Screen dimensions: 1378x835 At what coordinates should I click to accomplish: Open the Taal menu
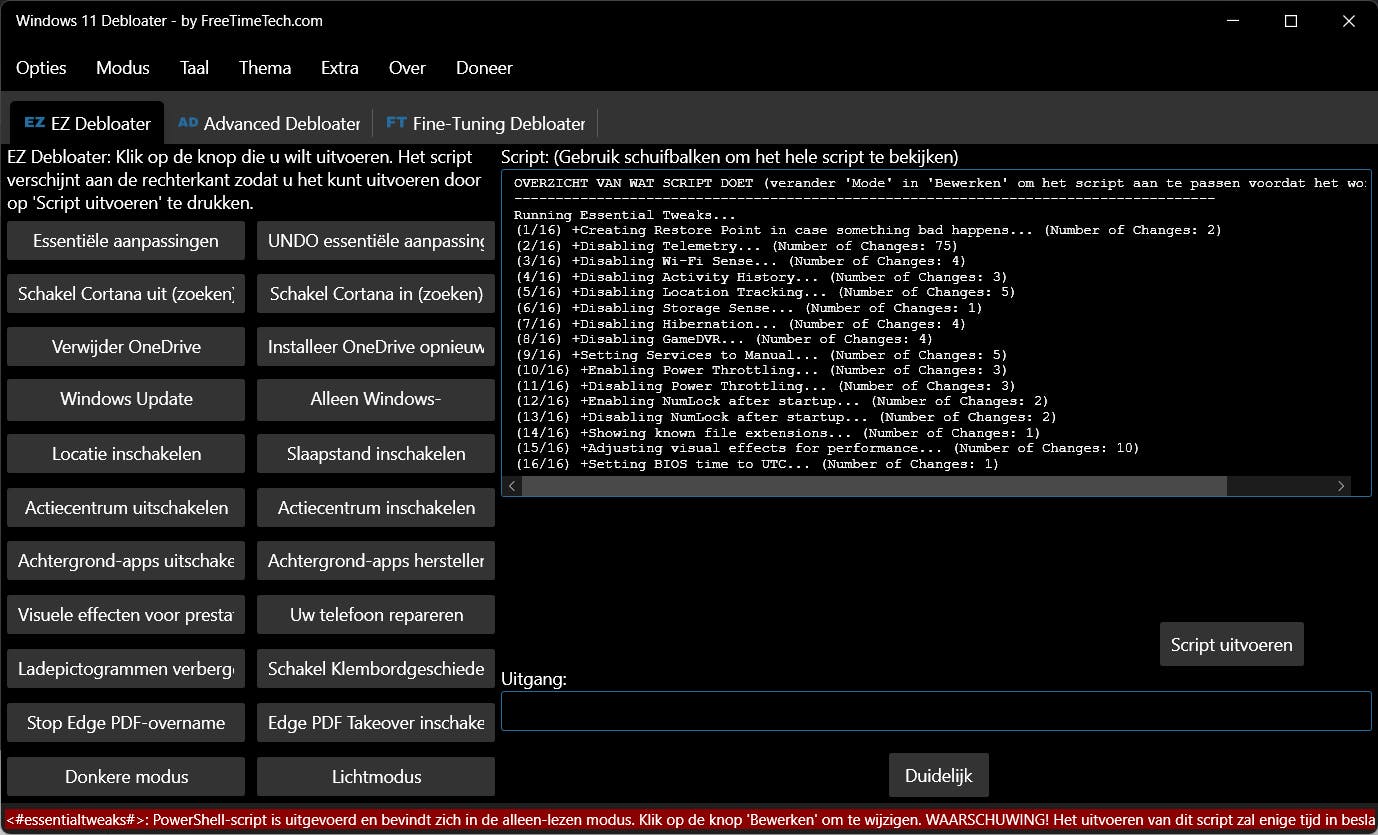pos(194,68)
